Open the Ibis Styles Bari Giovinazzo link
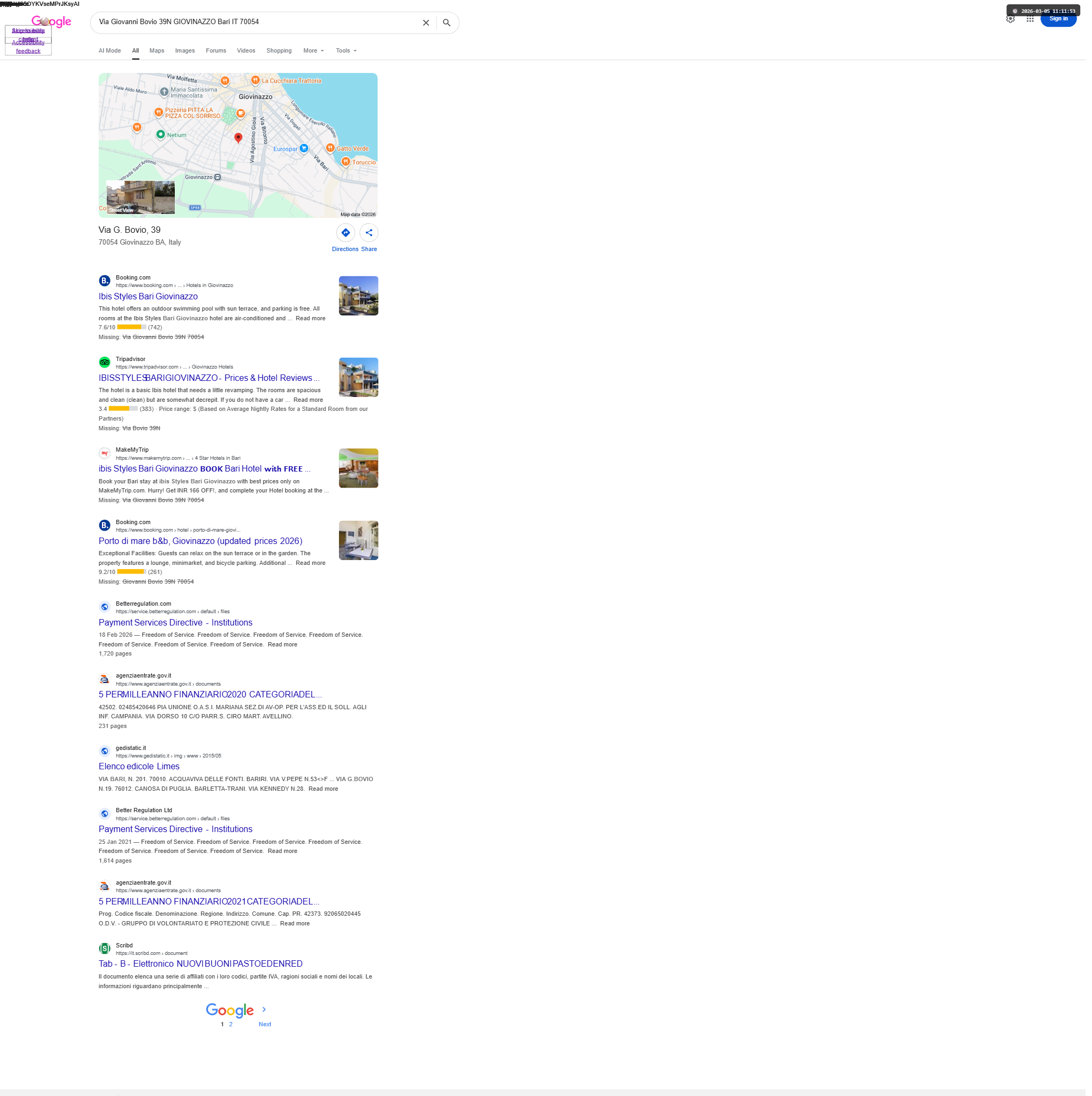 [x=149, y=298]
